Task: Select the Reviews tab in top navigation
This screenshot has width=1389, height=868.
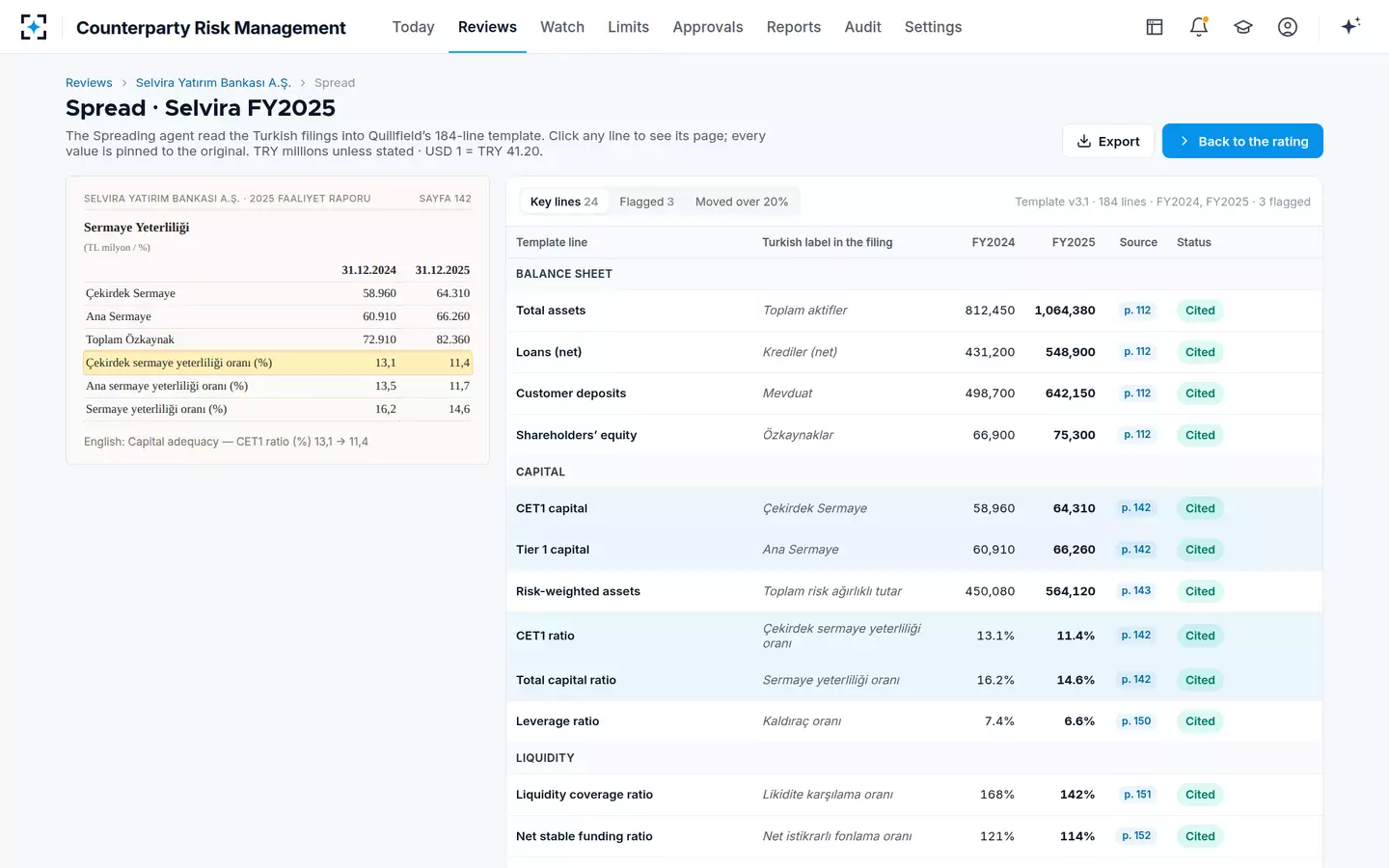Action: pos(487,27)
